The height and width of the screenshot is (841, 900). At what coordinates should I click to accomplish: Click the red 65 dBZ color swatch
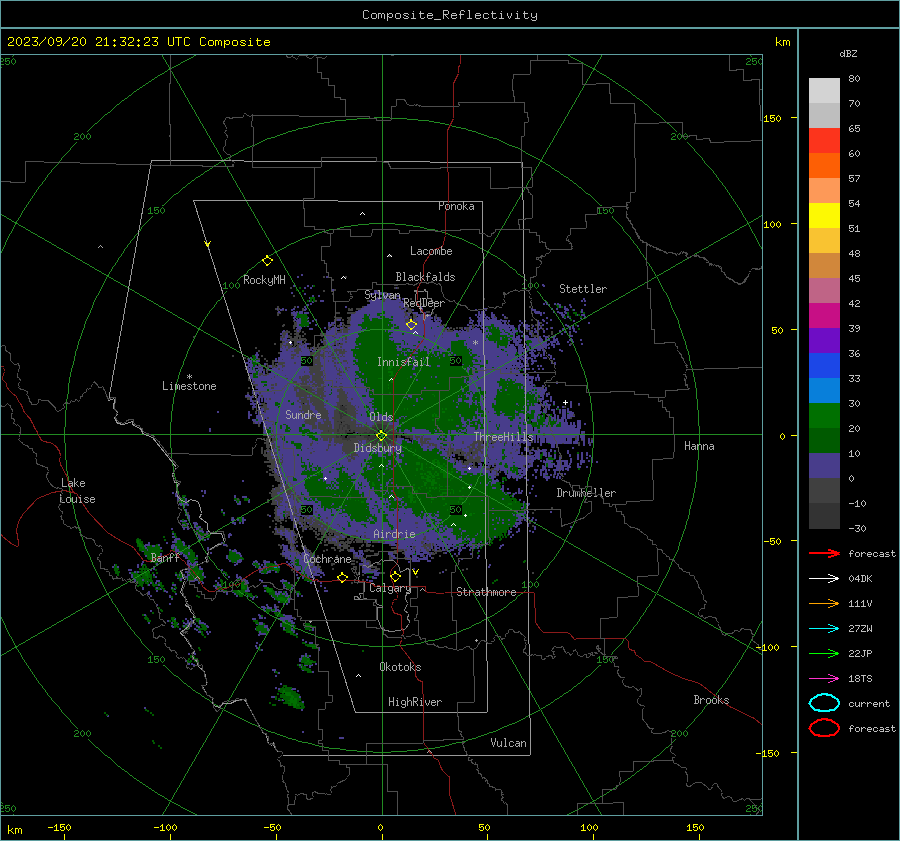[x=824, y=141]
